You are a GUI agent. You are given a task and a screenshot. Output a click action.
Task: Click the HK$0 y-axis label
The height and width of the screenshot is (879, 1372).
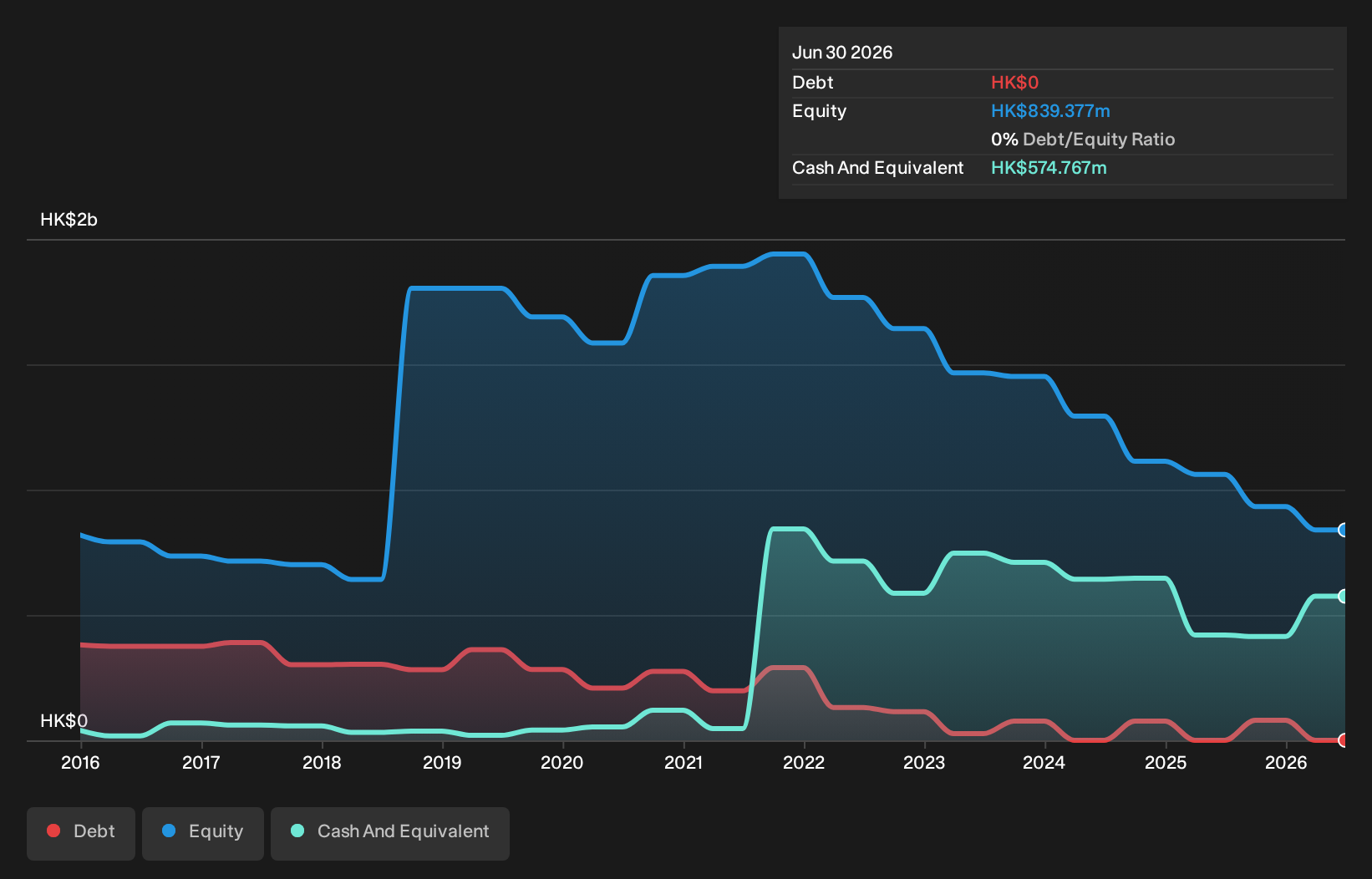pos(64,721)
